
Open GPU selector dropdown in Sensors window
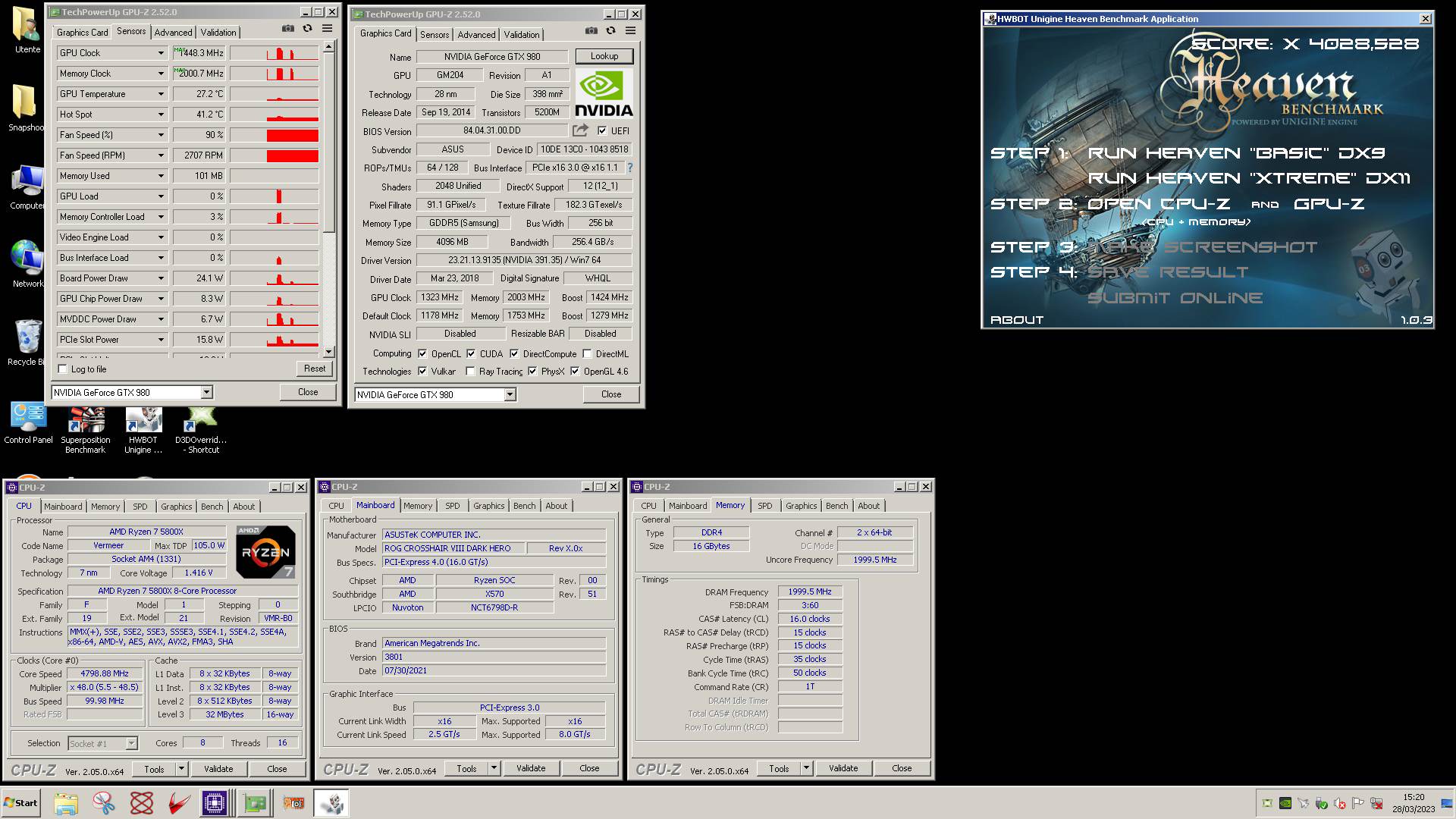tap(206, 392)
